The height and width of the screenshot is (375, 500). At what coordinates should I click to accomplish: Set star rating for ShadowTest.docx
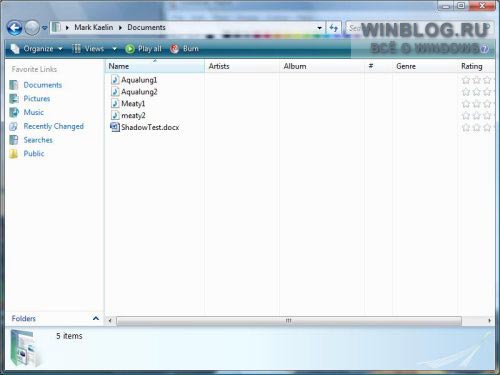tap(477, 127)
